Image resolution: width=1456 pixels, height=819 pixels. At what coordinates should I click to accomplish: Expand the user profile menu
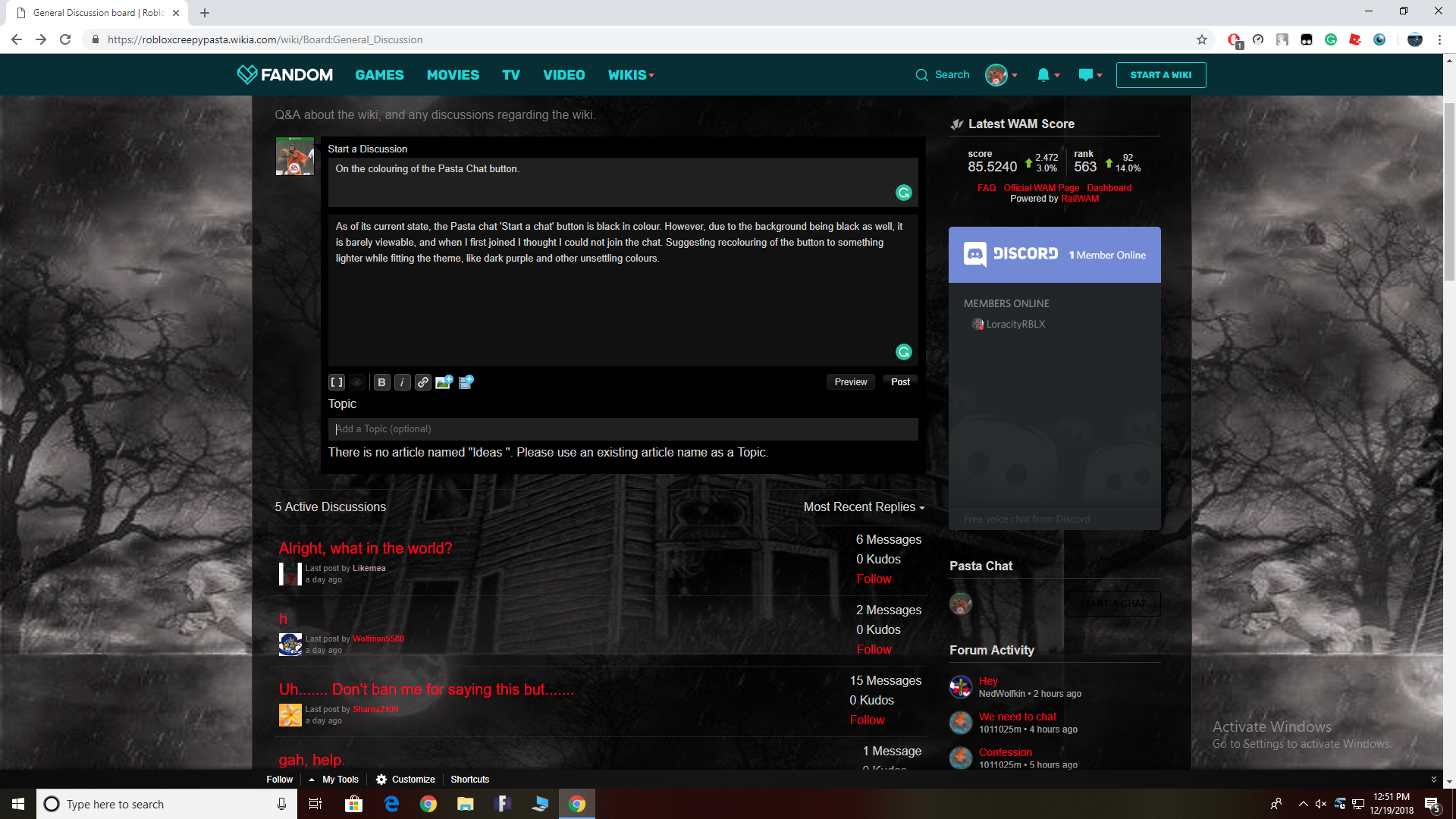1001,74
